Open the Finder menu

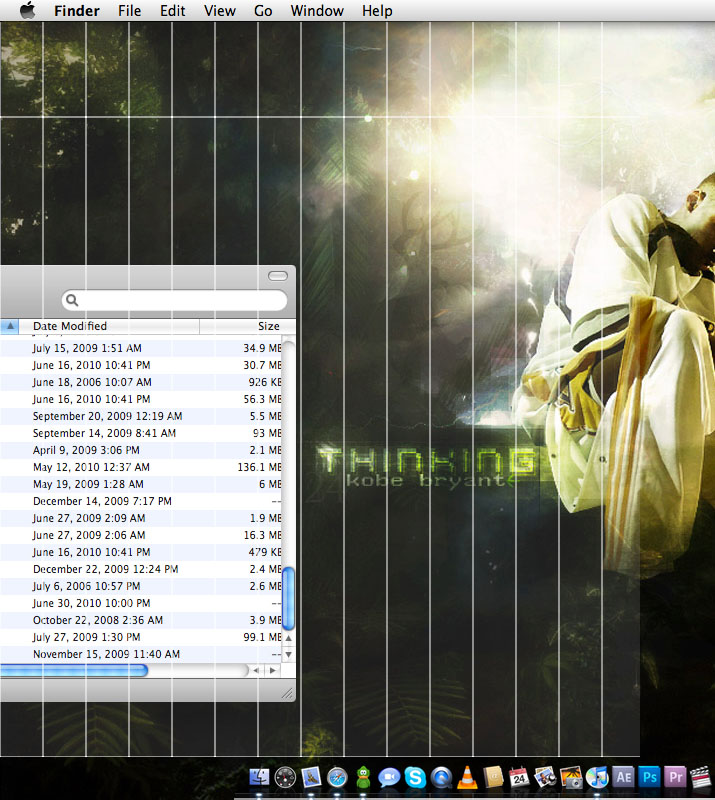click(77, 11)
